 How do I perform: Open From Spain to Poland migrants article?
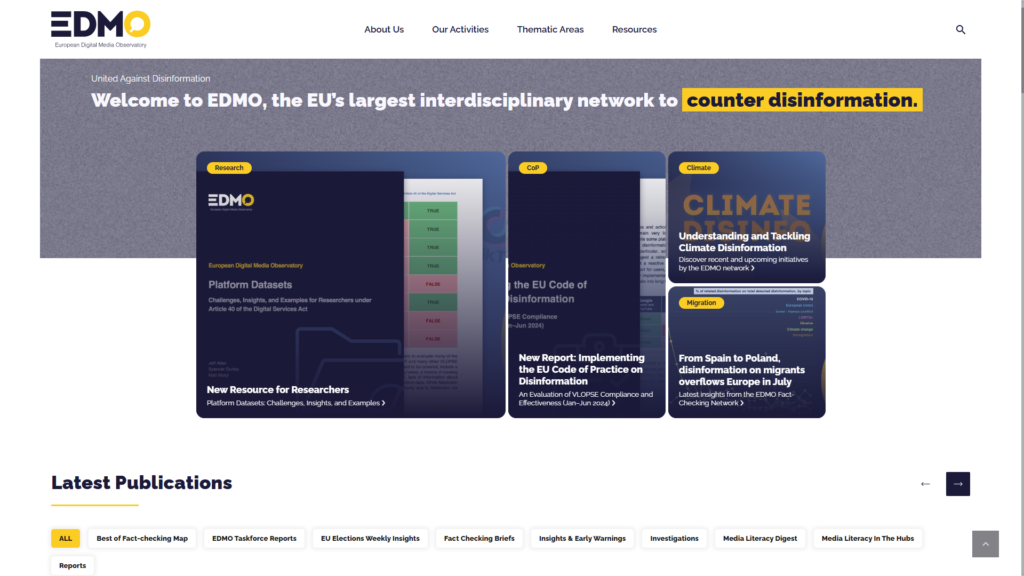pos(741,370)
